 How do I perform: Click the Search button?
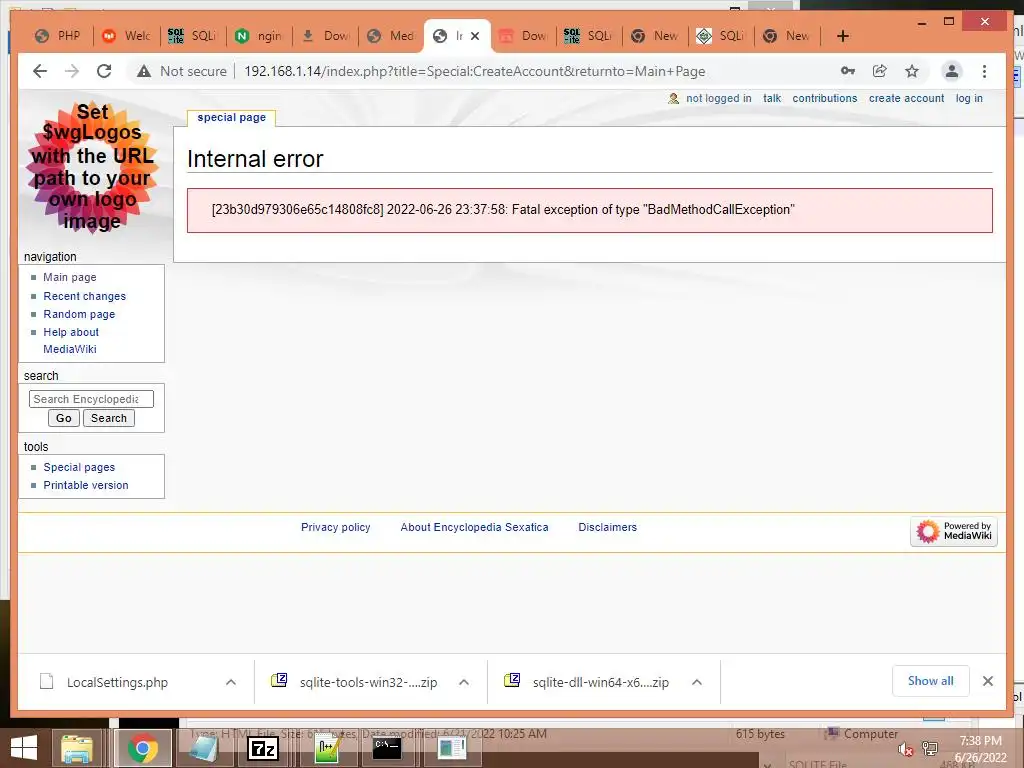[x=108, y=418]
